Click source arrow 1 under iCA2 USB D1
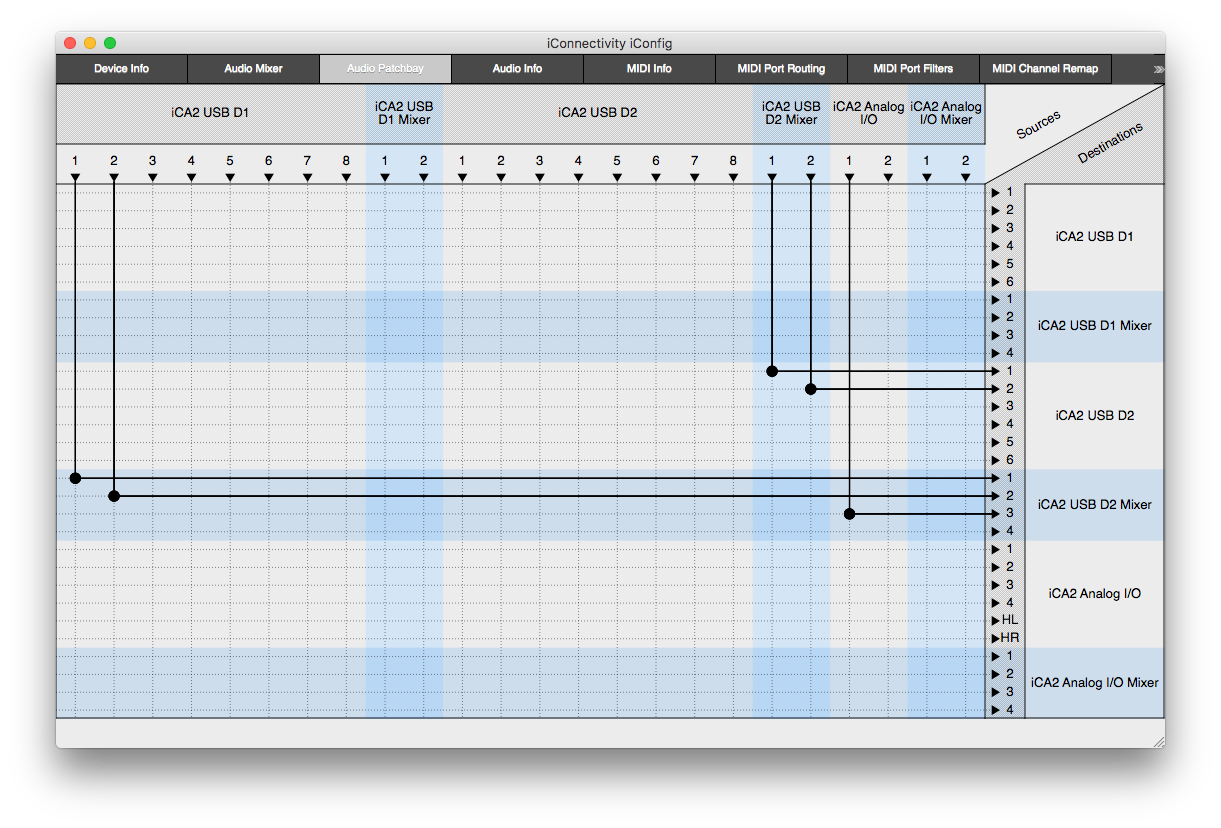Screen dimensions: 1221x828 pos(75,177)
